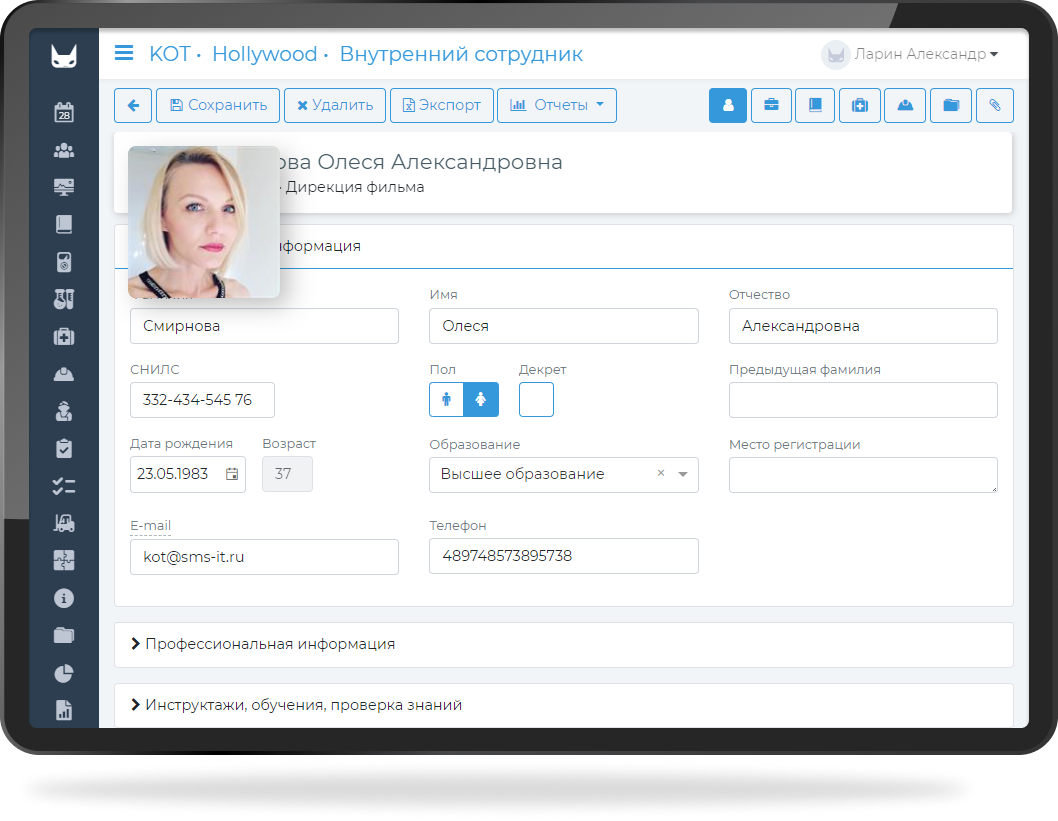Click the Отчество field with Александровна
The width and height of the screenshot is (1058, 821).
863,326
